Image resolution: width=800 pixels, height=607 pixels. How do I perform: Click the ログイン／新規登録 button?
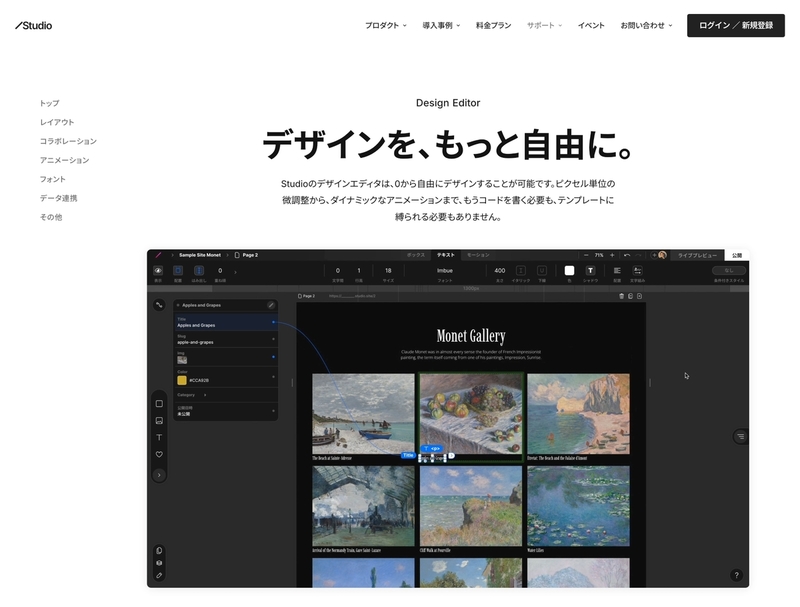736,26
